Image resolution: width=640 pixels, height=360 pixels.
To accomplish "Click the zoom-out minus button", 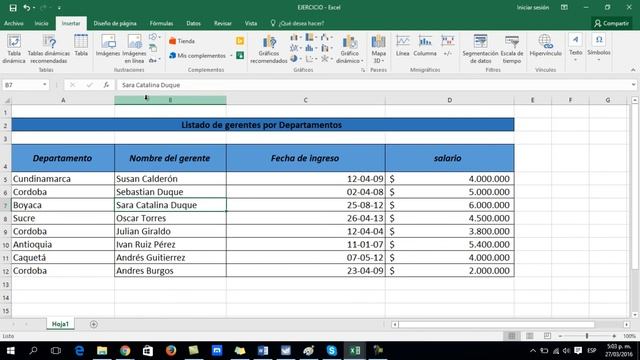I will [x=560, y=336].
